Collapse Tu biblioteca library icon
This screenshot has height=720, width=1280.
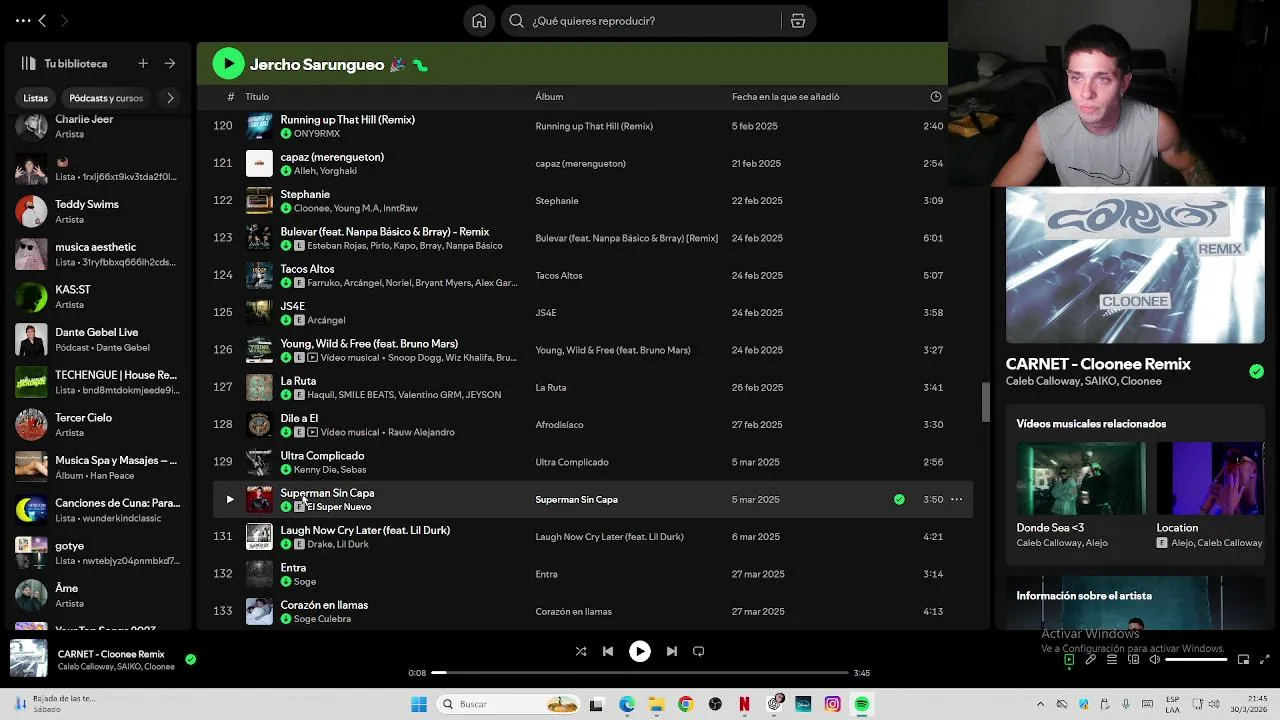pos(29,63)
